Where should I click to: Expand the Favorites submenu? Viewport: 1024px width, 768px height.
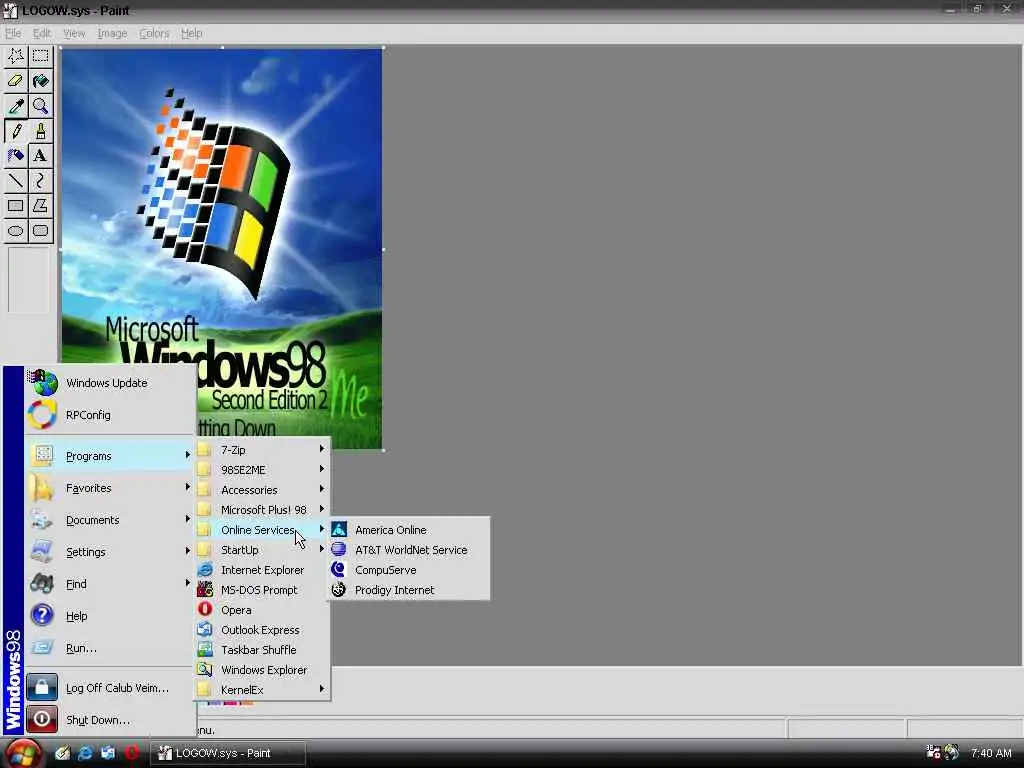110,488
